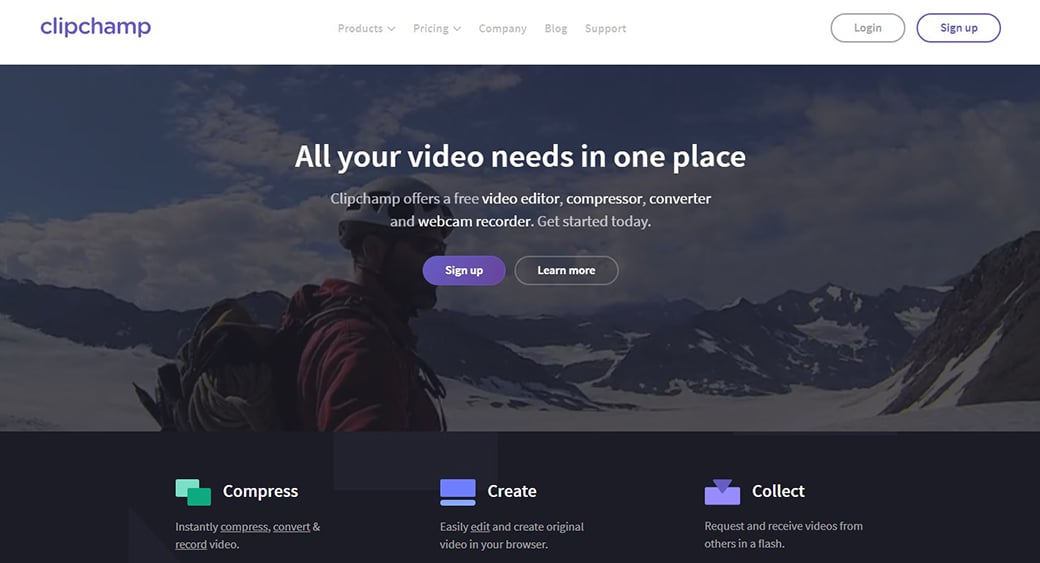Click the edit link under Create
1040x563 pixels.
tap(480, 527)
